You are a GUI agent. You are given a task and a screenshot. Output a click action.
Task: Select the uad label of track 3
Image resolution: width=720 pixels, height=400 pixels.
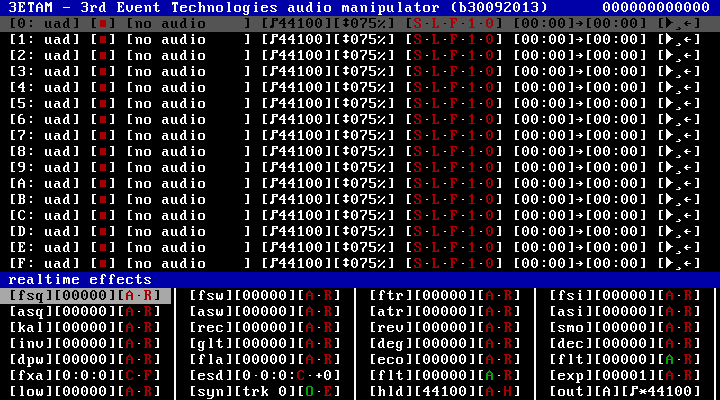pyautogui.click(x=58, y=72)
